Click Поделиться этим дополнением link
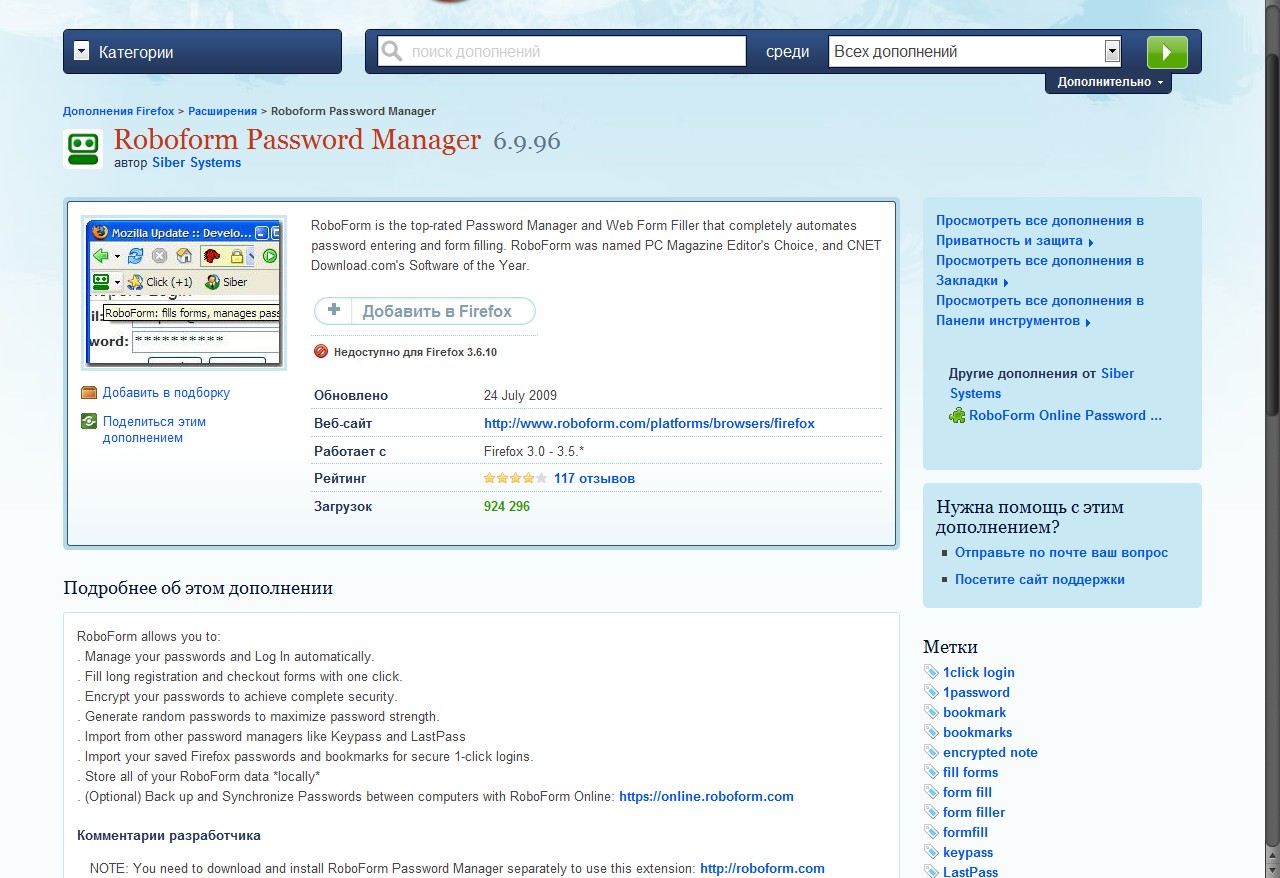 pos(154,430)
